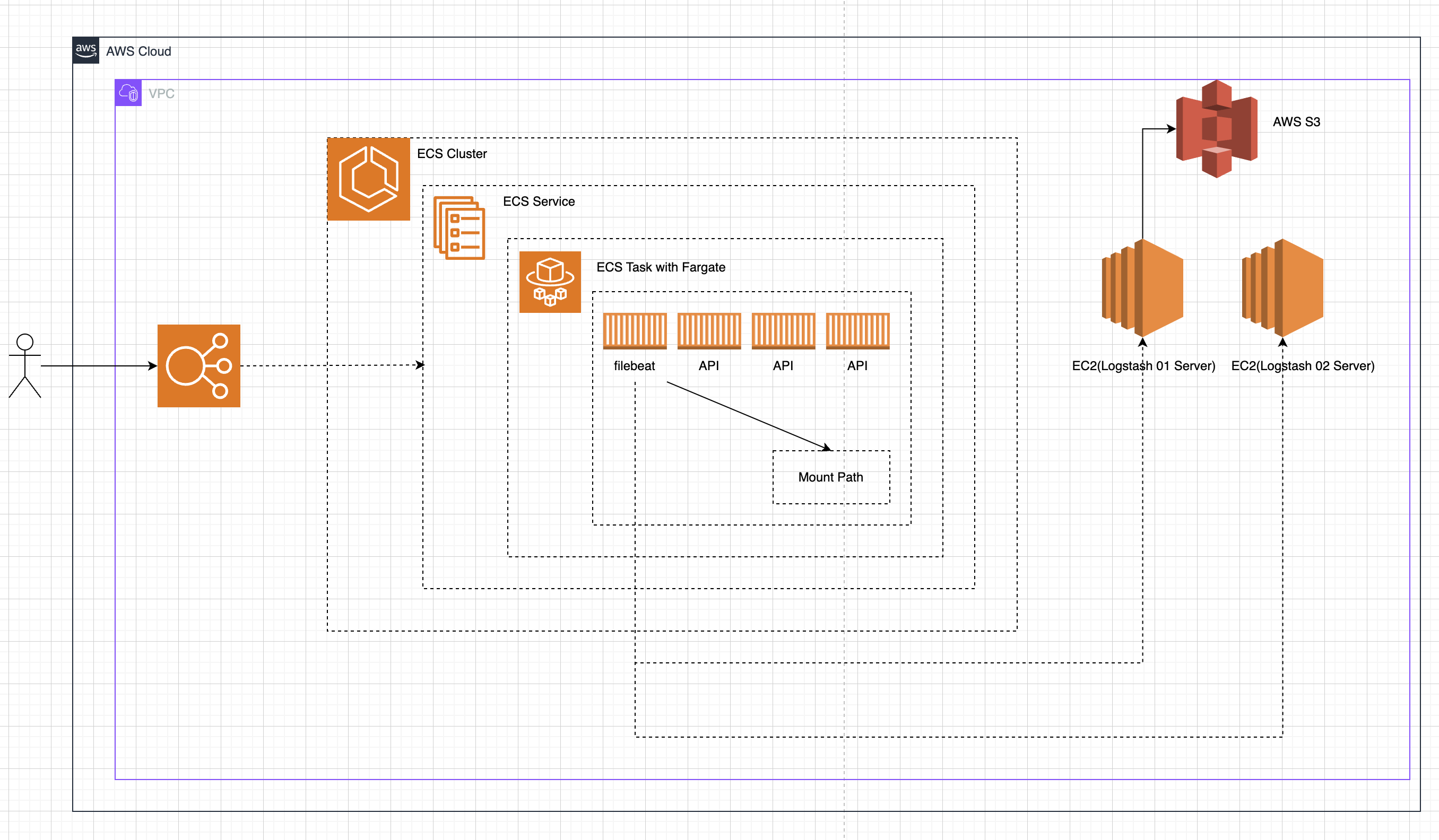Click the ECS Service label text
1439x840 pixels.
click(x=539, y=202)
